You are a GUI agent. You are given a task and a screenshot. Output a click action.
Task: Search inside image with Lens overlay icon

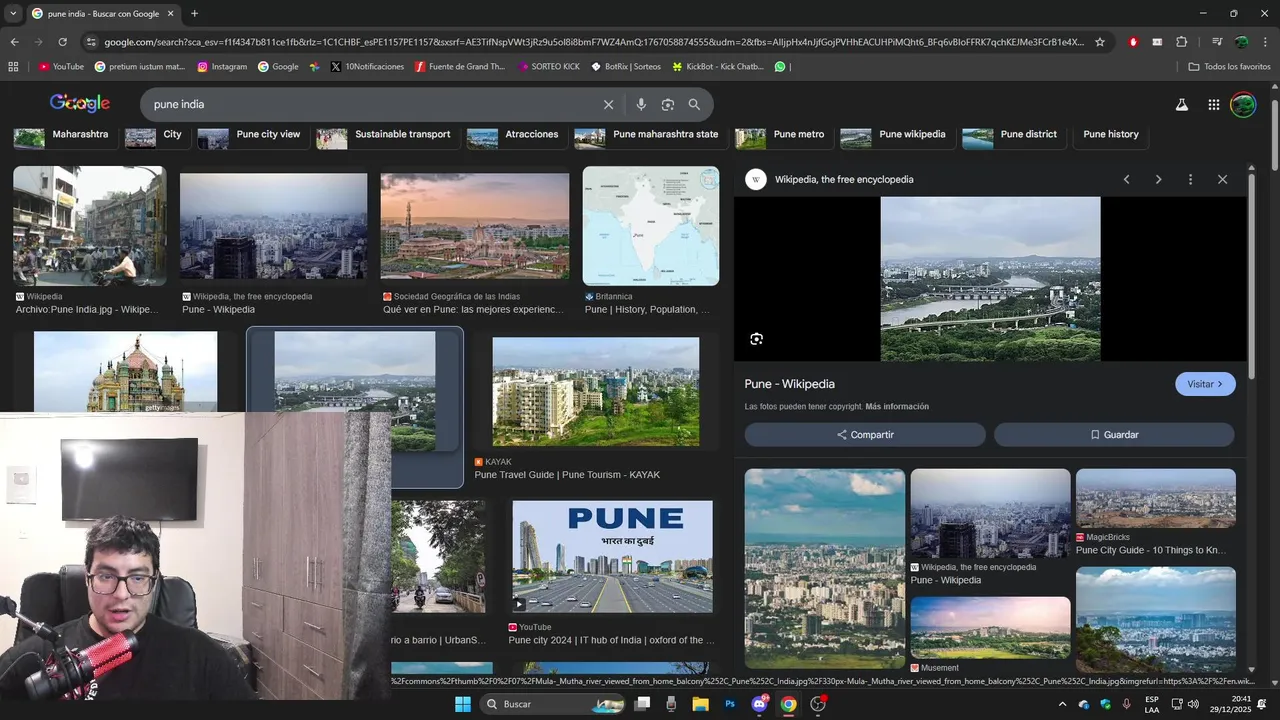coord(757,339)
